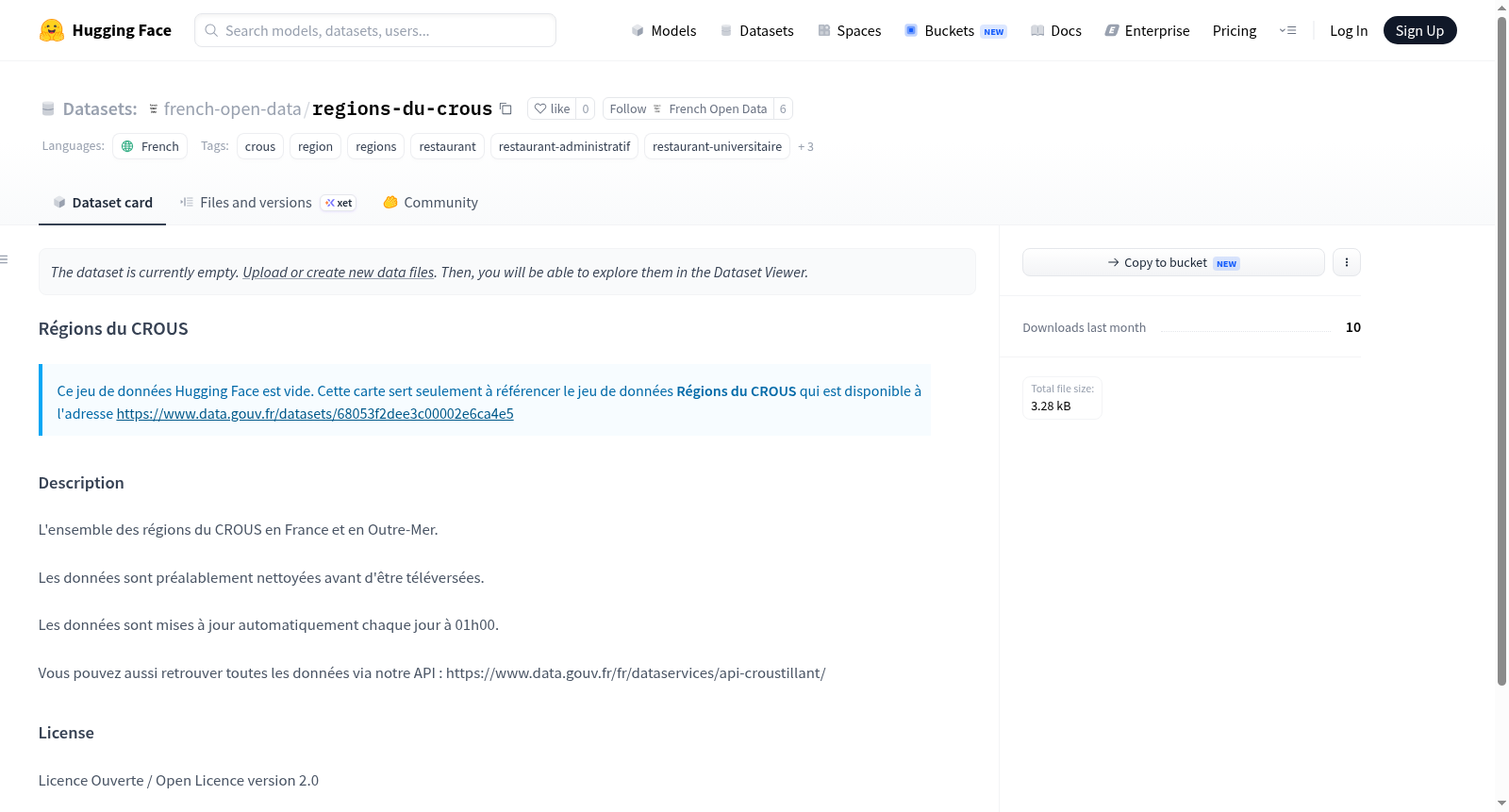Click the Copy to bucket button
Screen dimensions: 1509x812
(x=1173, y=262)
